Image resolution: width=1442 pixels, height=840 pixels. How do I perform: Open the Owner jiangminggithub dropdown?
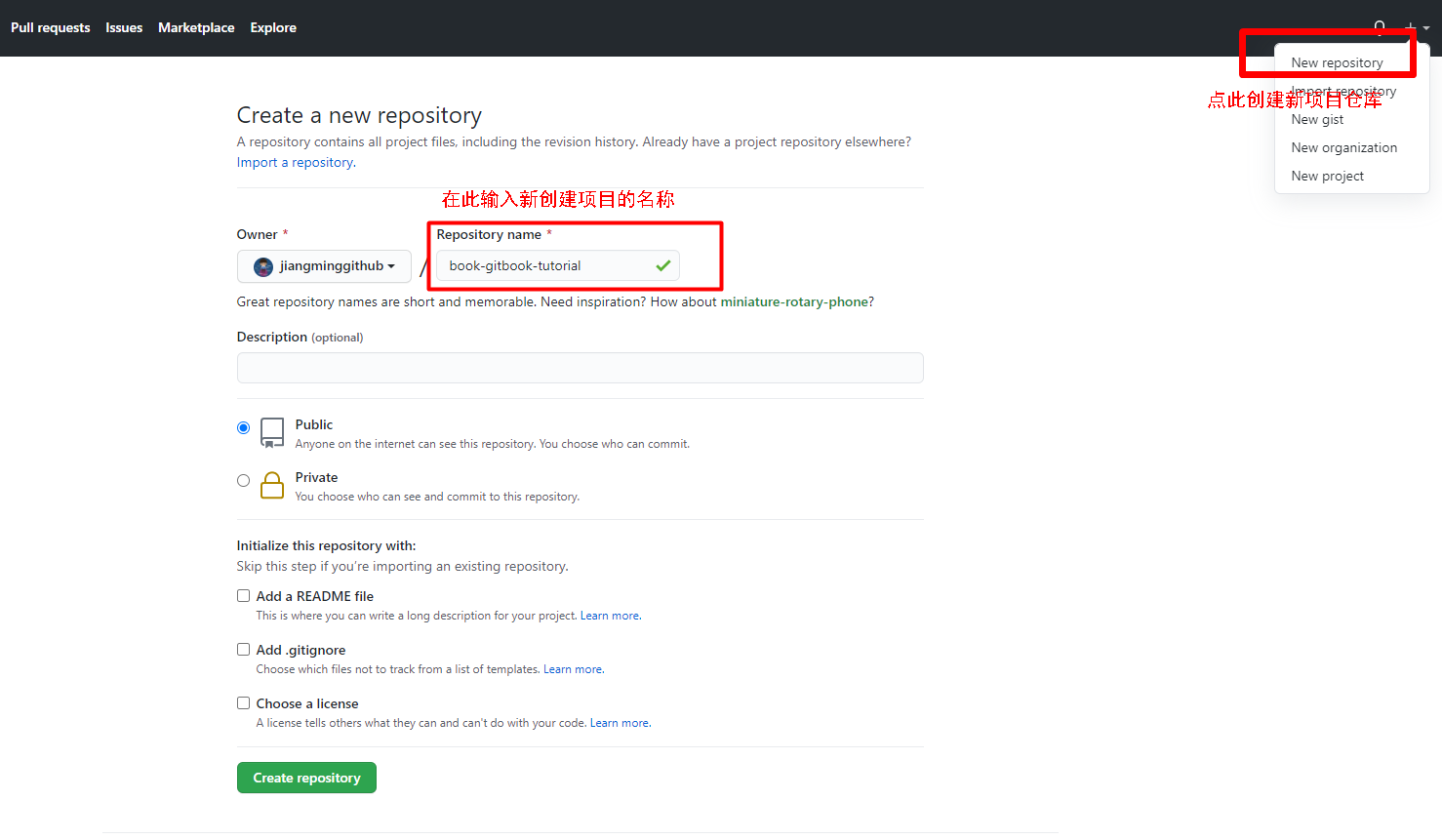click(x=324, y=266)
